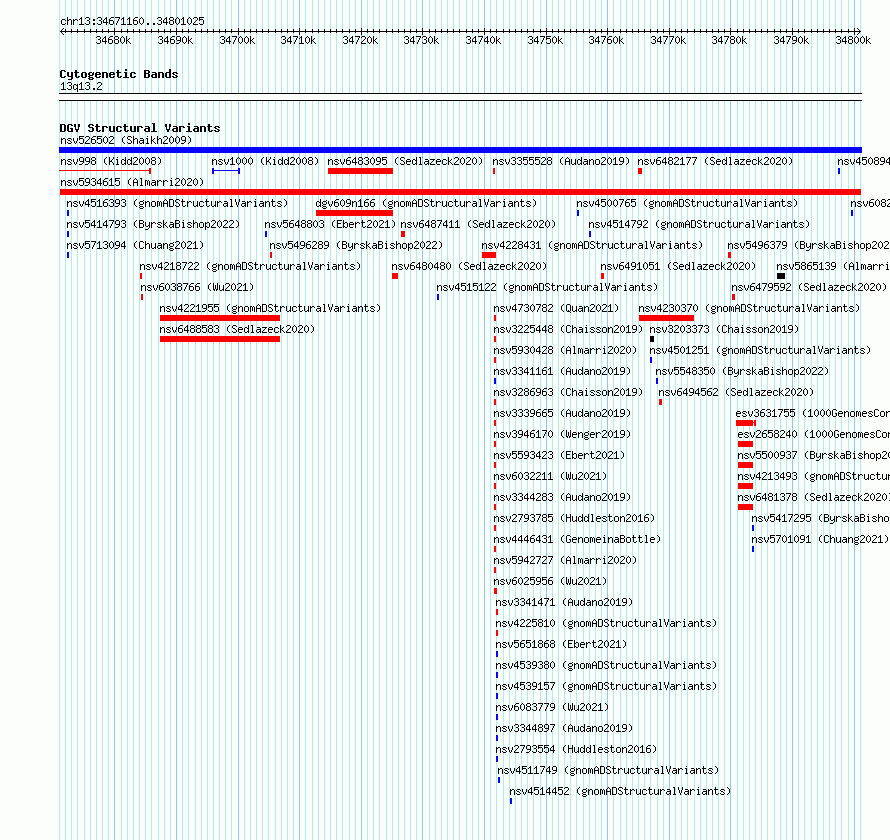Open nsv5942727 (Almarri2020) variant

(565, 560)
